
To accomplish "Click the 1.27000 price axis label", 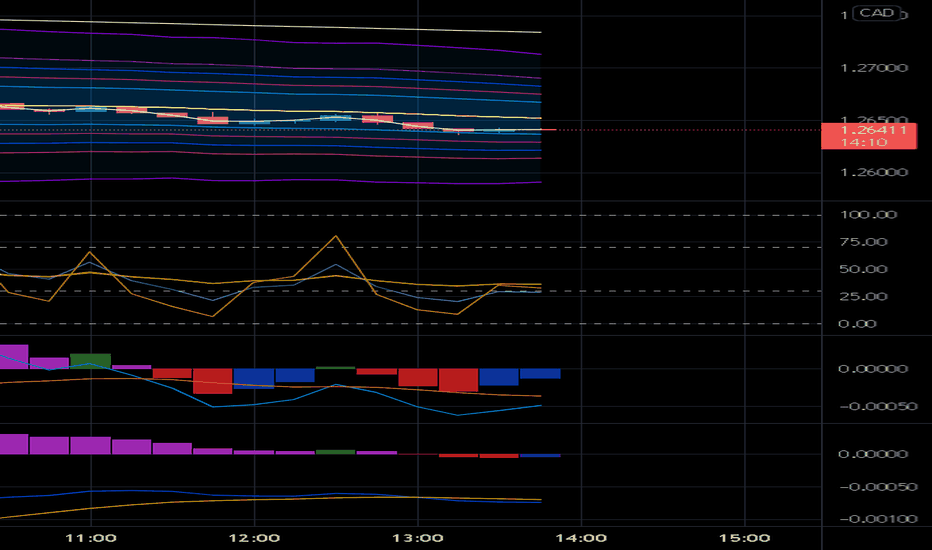I will pyautogui.click(x=874, y=68).
